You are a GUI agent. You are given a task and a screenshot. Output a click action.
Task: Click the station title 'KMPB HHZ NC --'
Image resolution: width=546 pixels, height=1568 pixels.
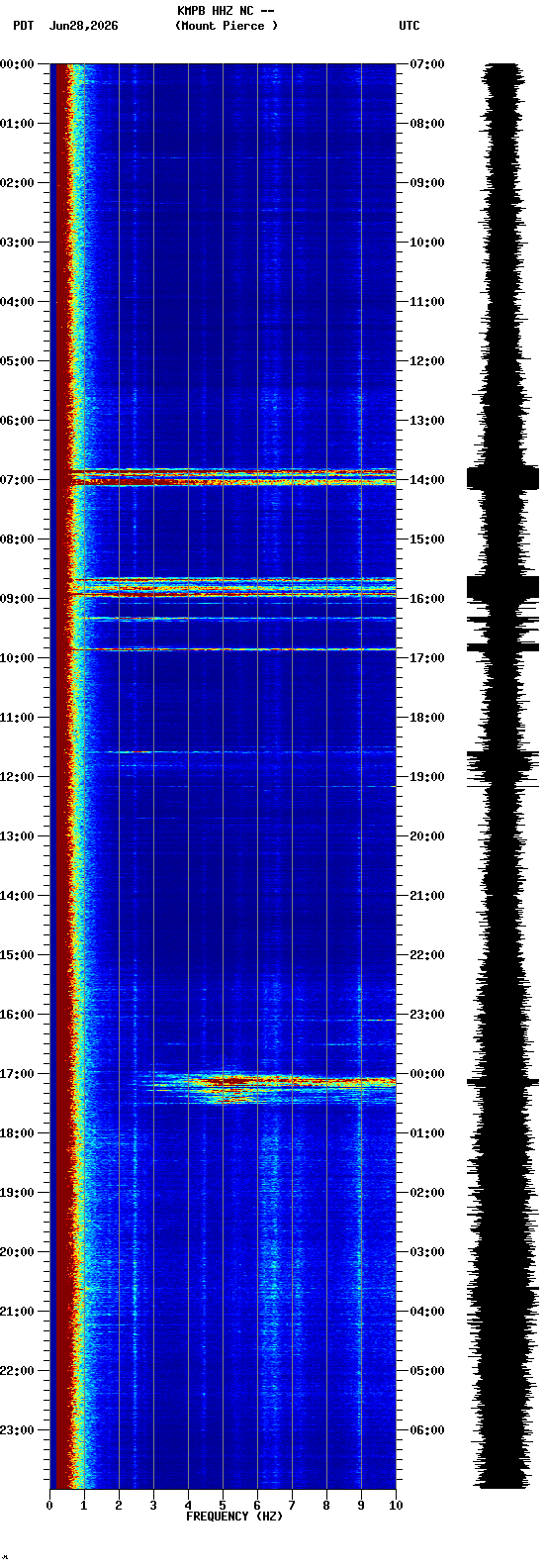226,11
